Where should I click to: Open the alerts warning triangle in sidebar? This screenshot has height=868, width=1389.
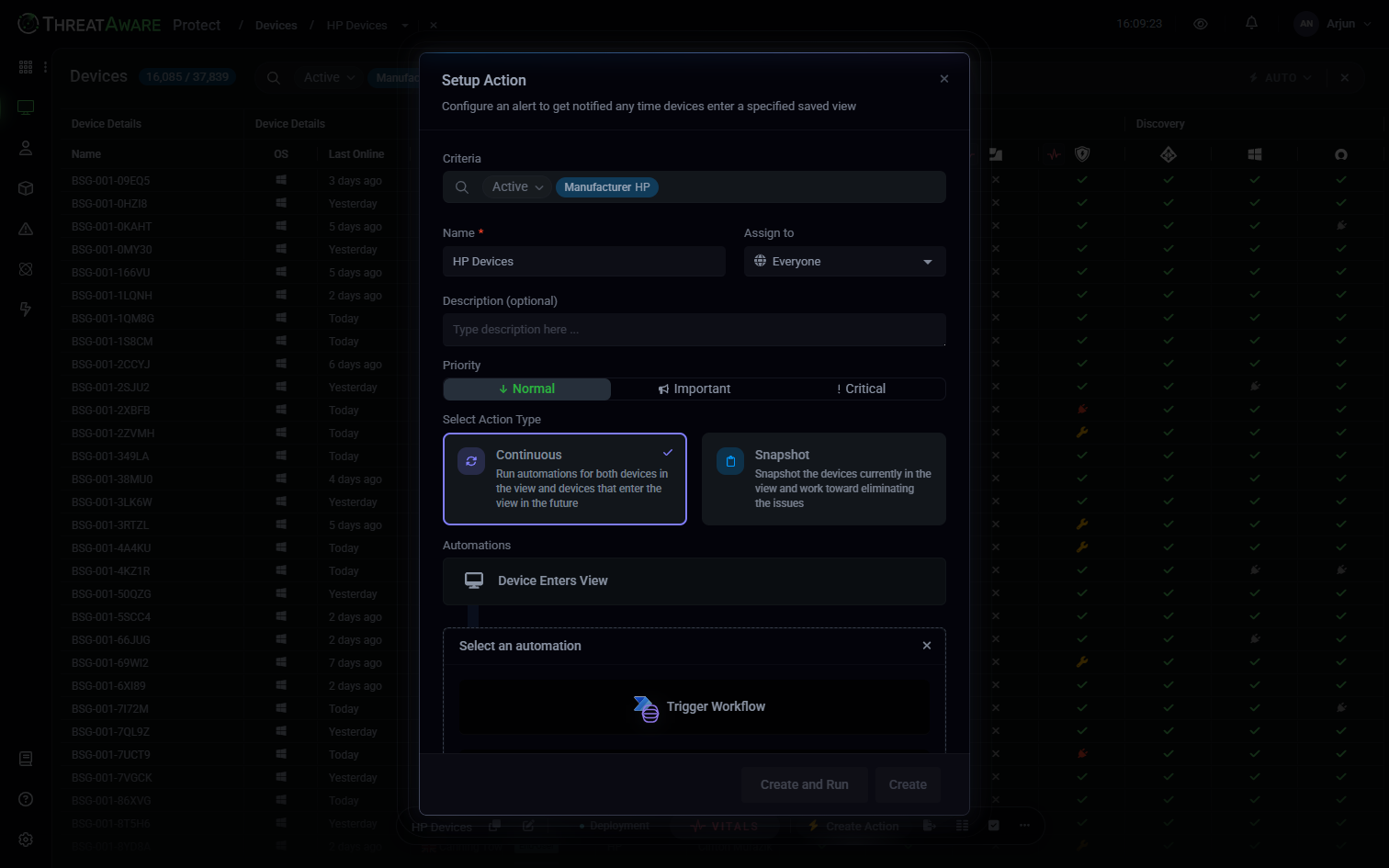(26, 229)
